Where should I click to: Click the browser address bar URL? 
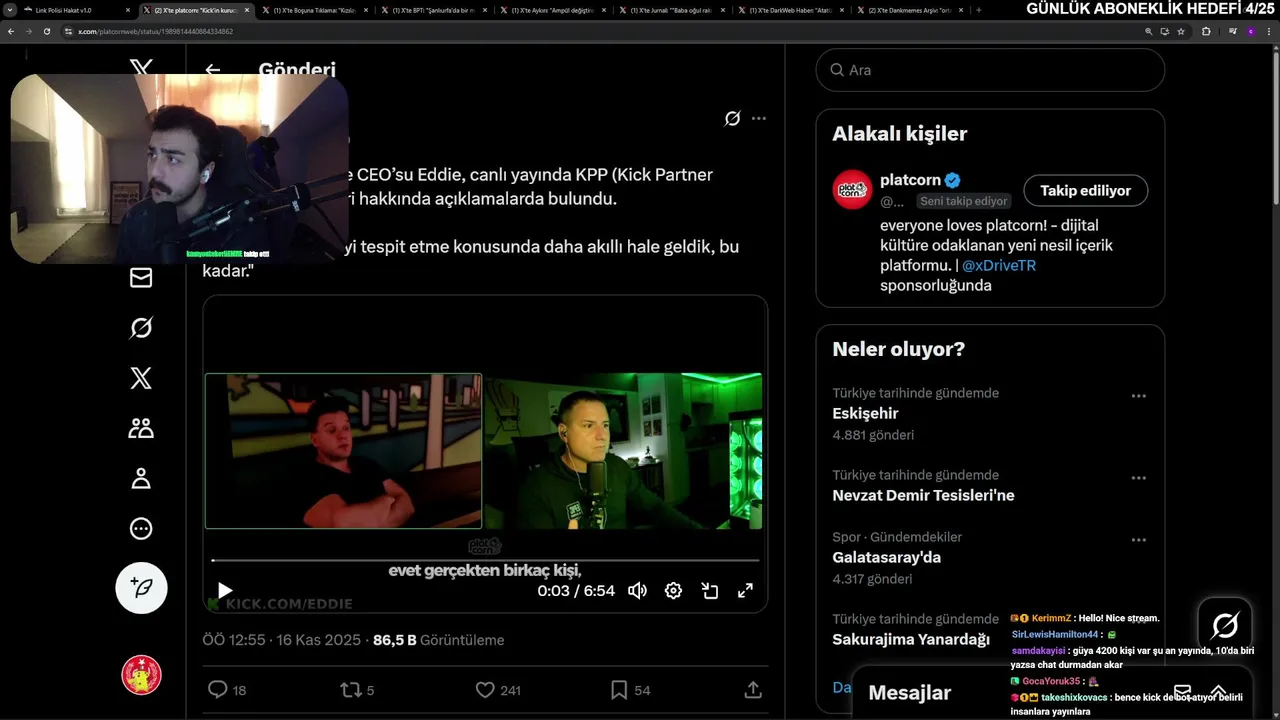pyautogui.click(x=156, y=31)
